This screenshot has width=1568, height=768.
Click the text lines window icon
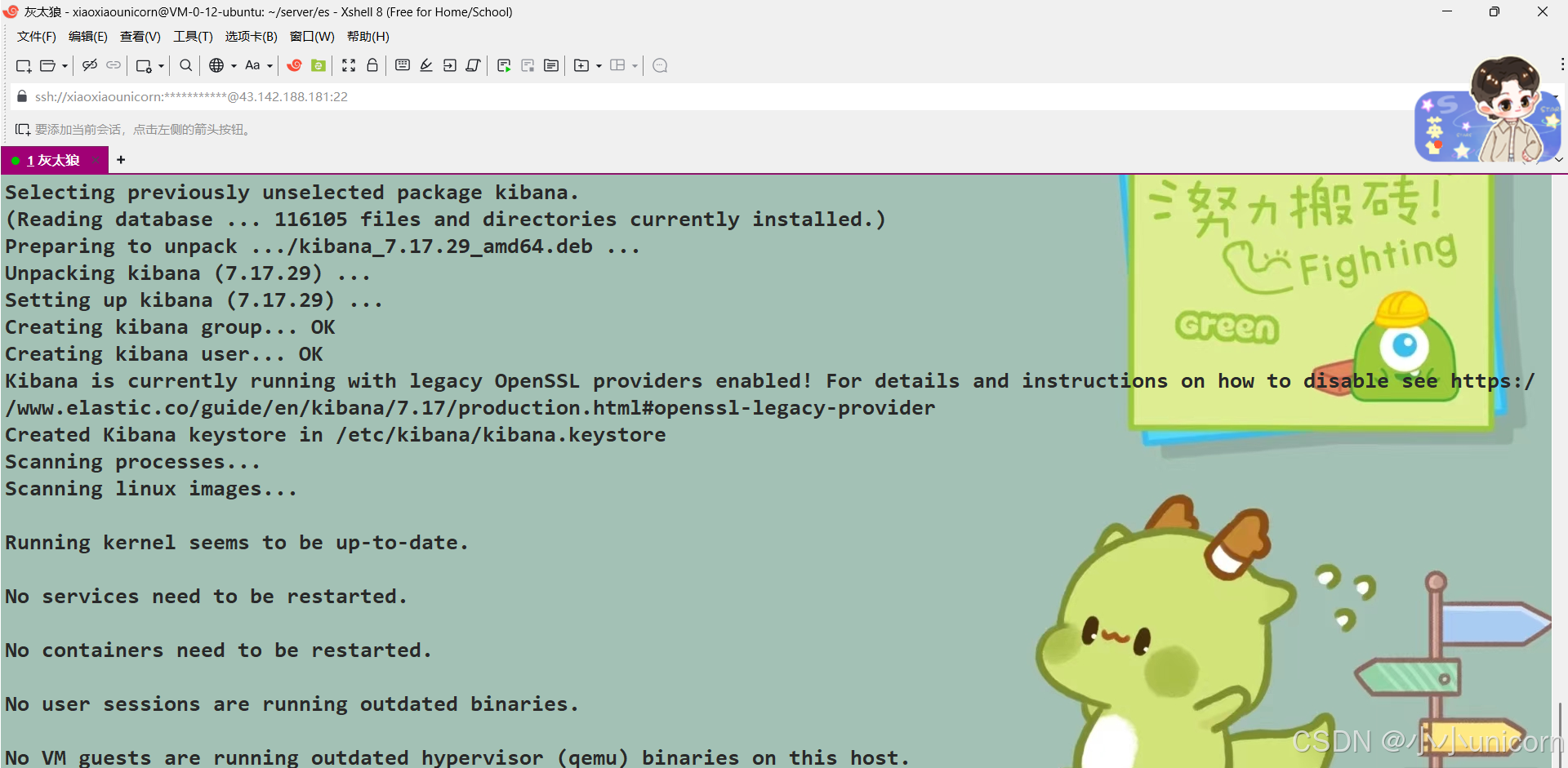point(551,65)
